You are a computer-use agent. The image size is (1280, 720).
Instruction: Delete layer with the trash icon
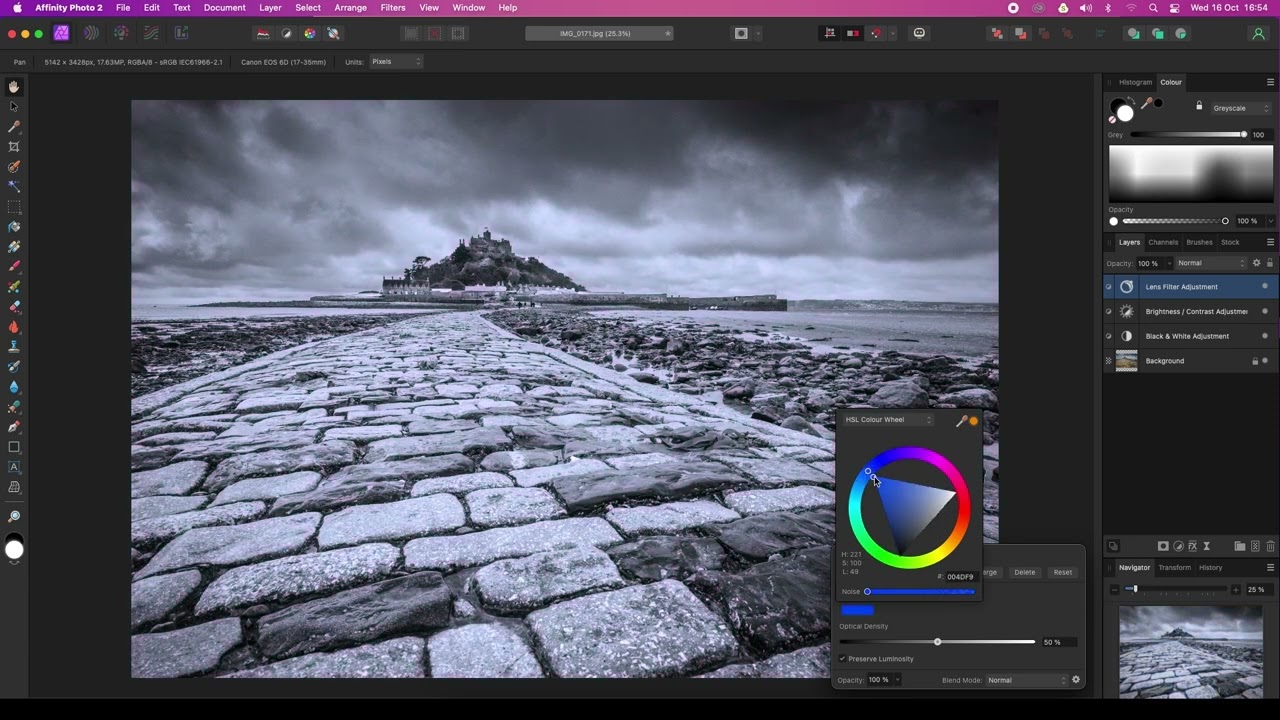click(1271, 546)
